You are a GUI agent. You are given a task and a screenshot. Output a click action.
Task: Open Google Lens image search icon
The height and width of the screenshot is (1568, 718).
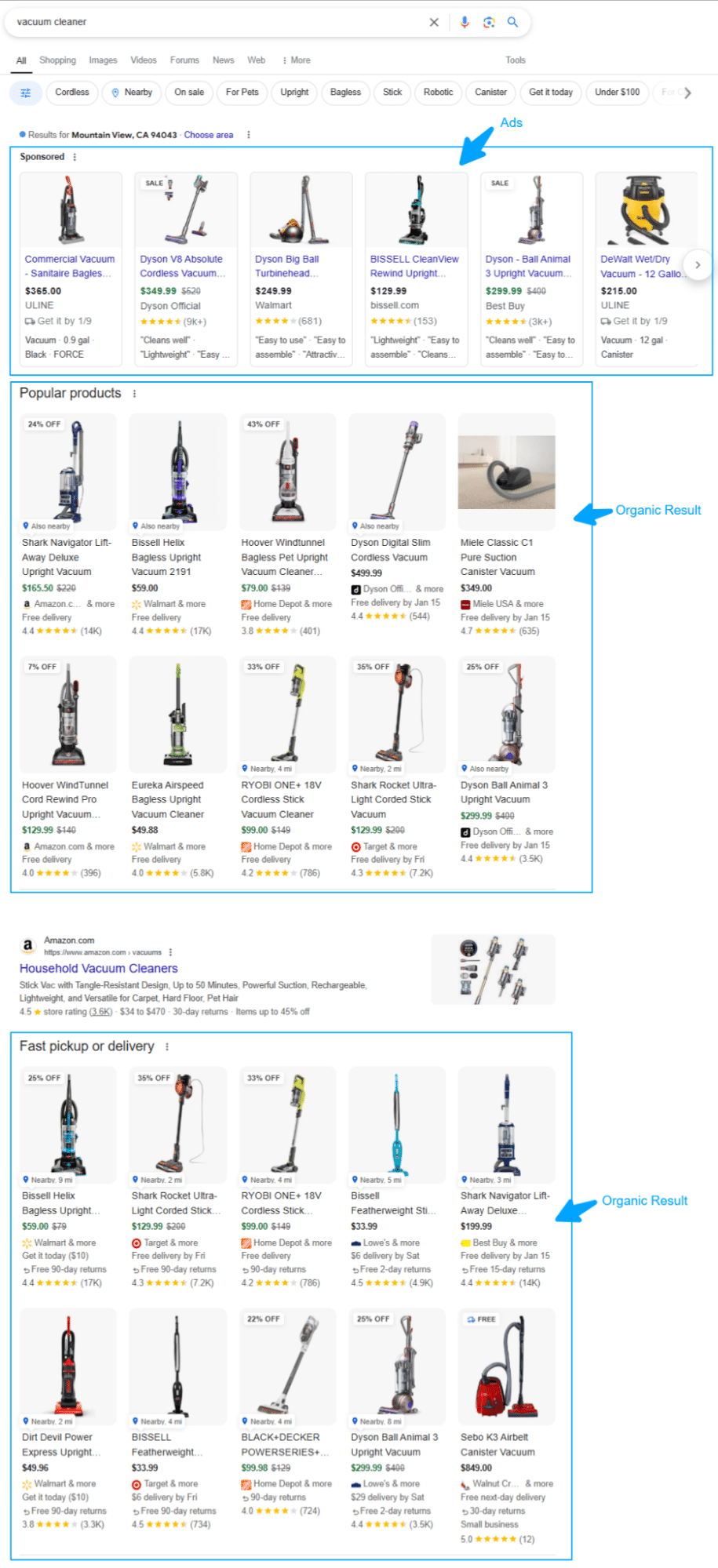click(x=489, y=22)
